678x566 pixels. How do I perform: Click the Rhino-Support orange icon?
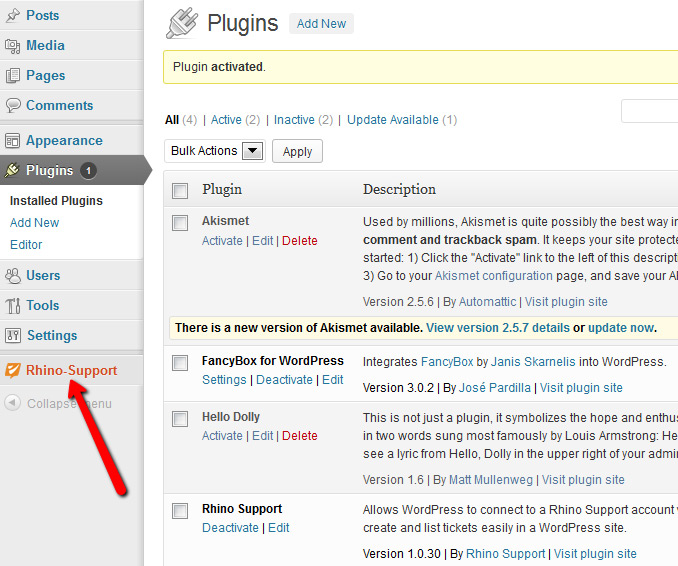pyautogui.click(x=12, y=370)
